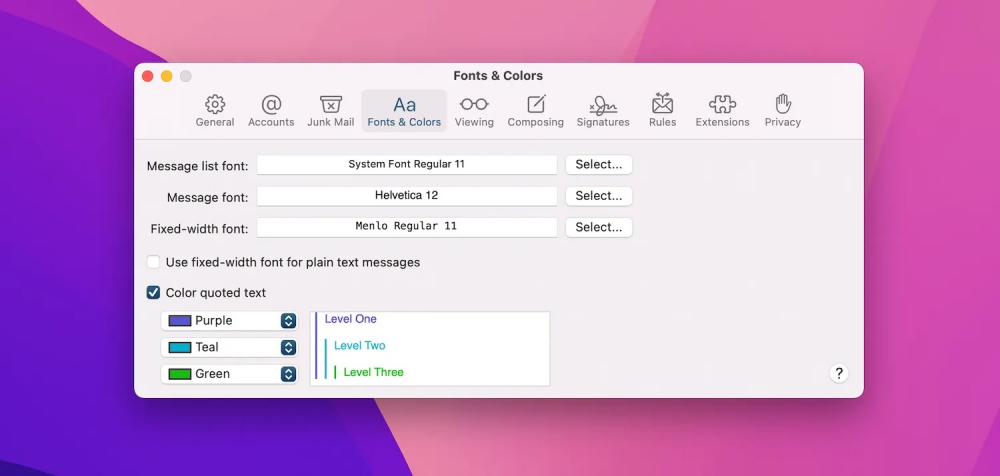1000x476 pixels.
Task: Open the Signatures icon
Action: (x=603, y=105)
